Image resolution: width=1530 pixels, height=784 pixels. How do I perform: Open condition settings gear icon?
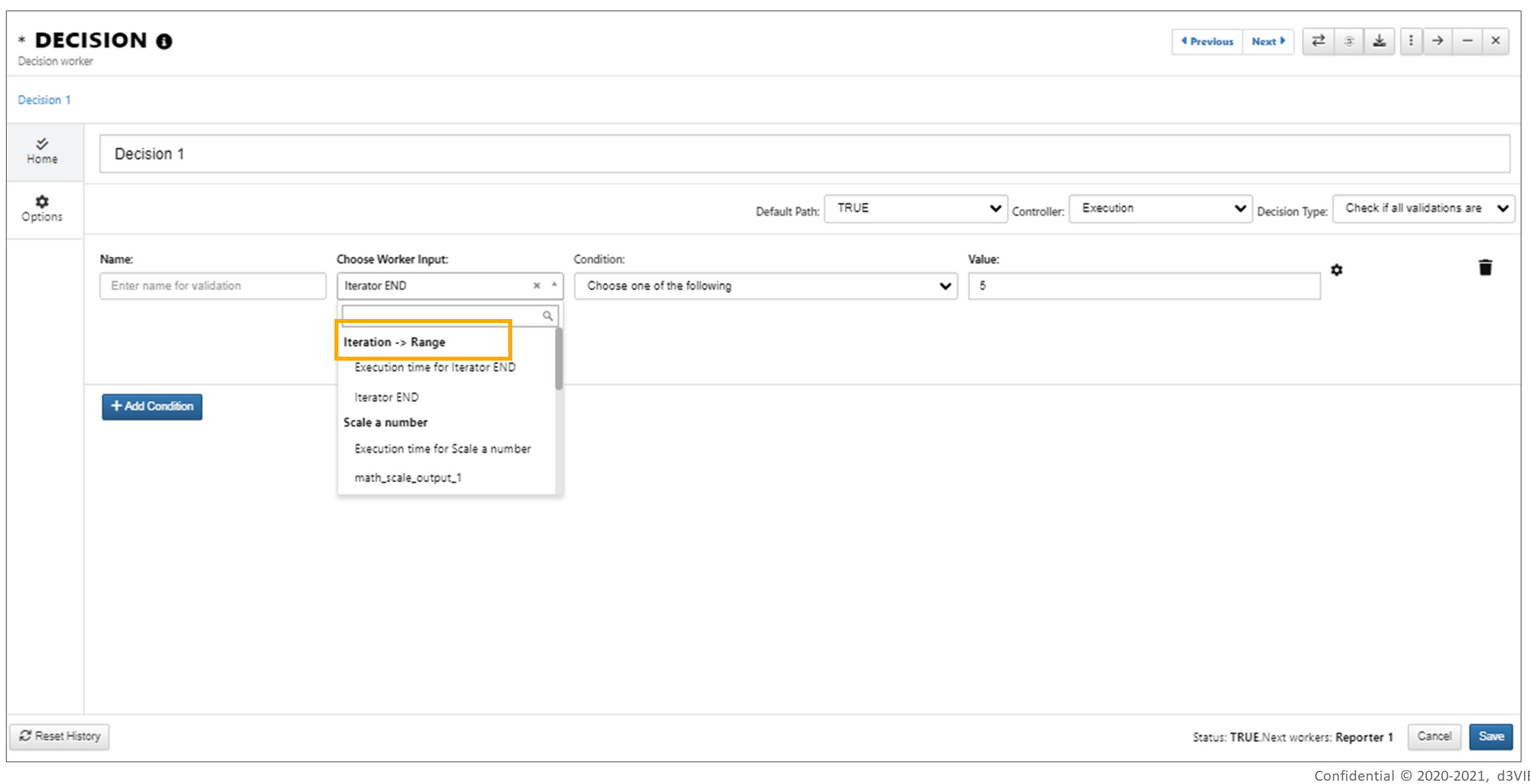(1336, 270)
